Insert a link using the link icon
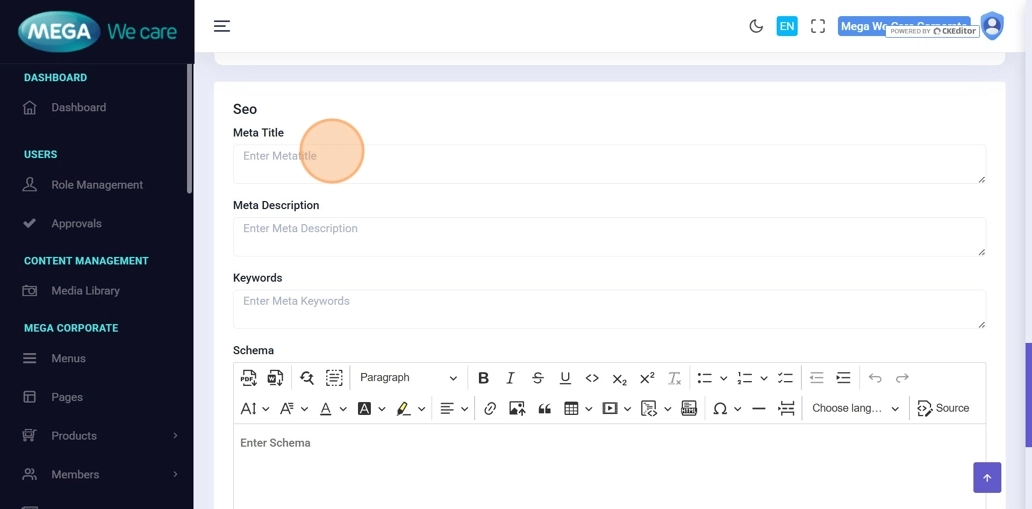Viewport: 1032px width, 509px height. 490,409
